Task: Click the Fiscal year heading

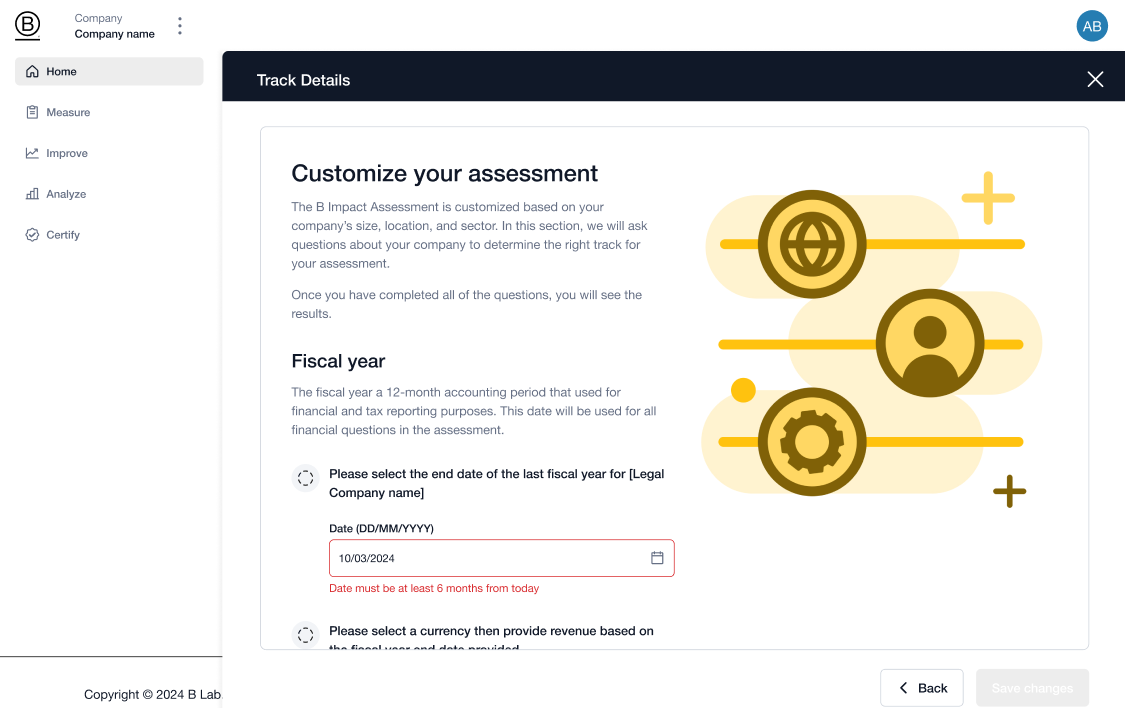Action: click(x=338, y=361)
